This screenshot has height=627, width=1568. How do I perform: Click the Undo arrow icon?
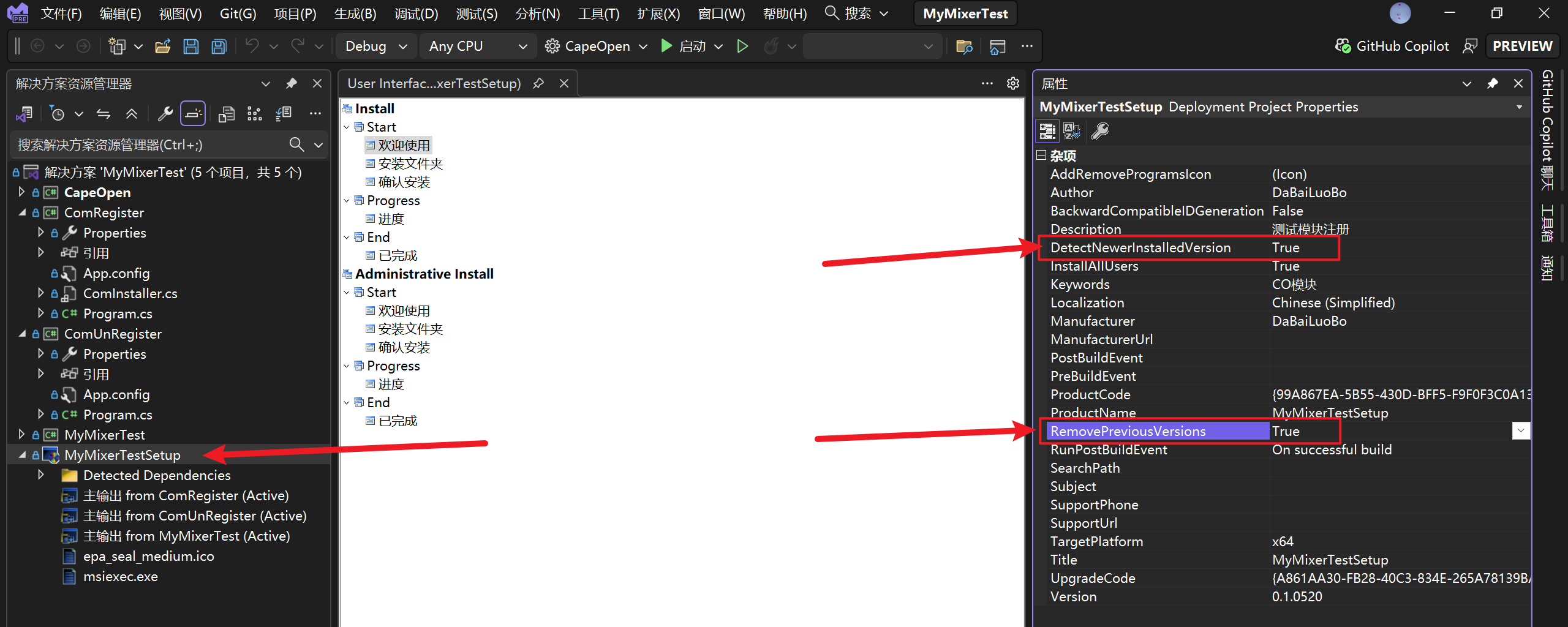pyautogui.click(x=252, y=46)
